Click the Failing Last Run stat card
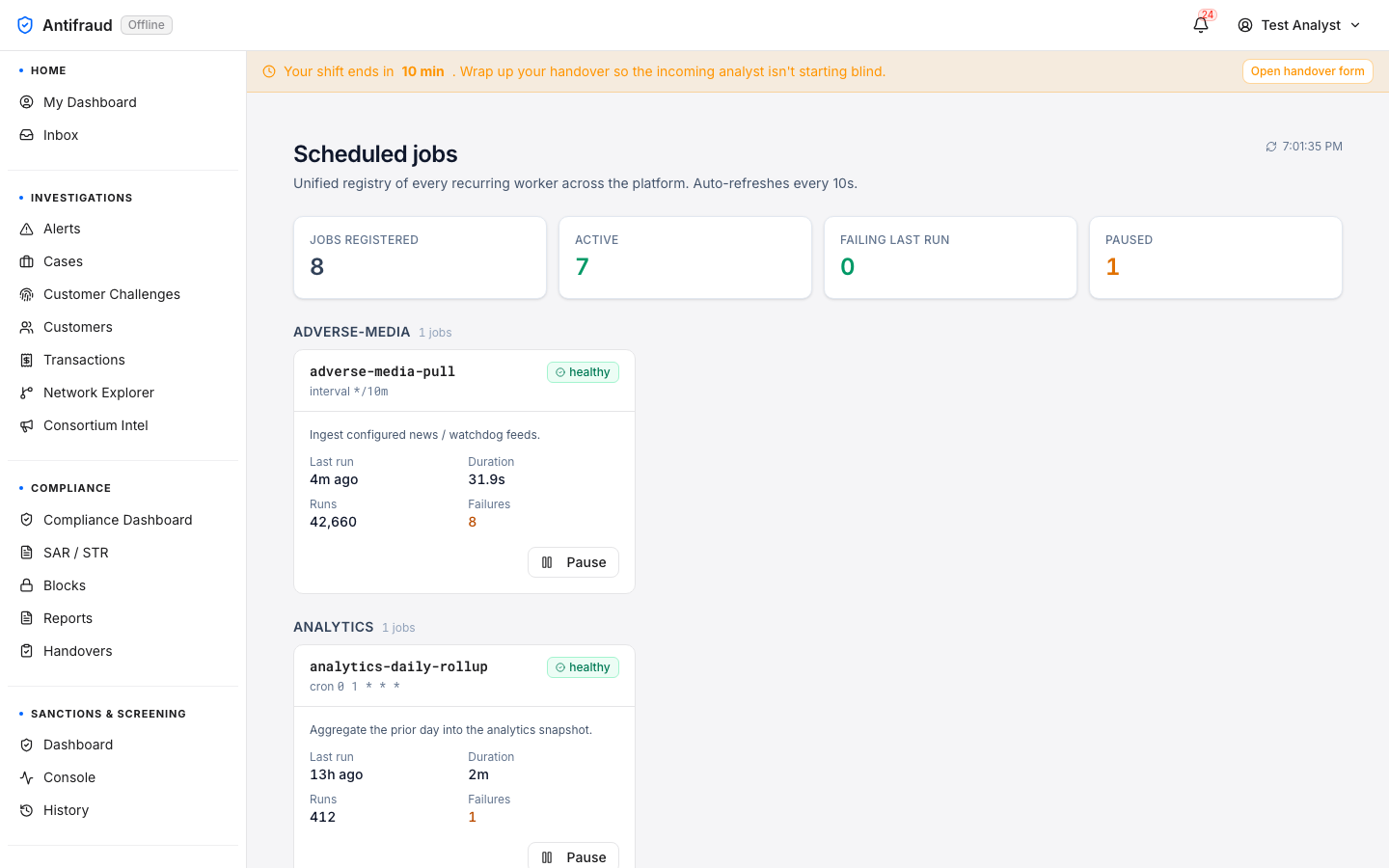The image size is (1389, 868). [950, 258]
